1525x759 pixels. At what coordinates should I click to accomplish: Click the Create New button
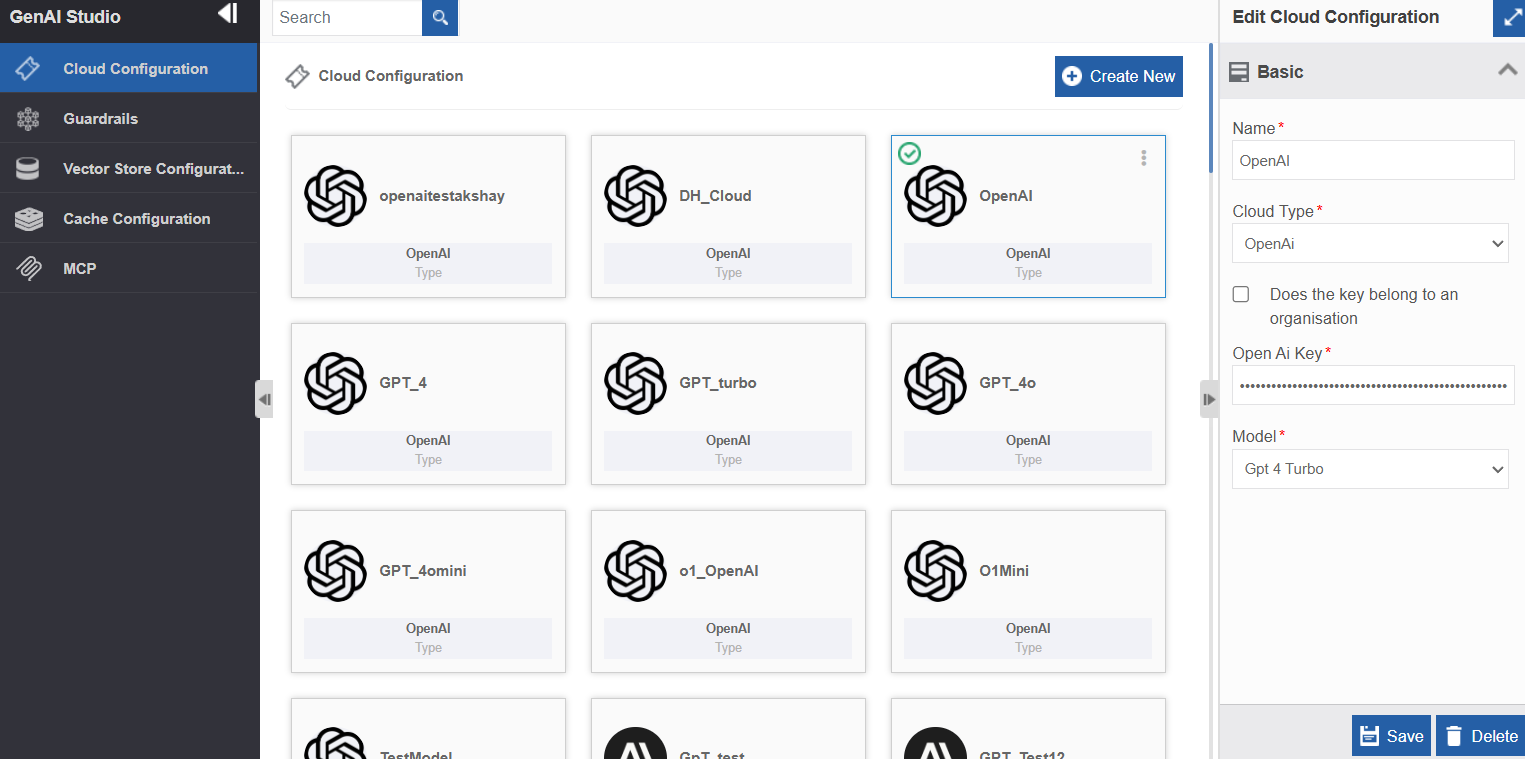coord(1119,76)
